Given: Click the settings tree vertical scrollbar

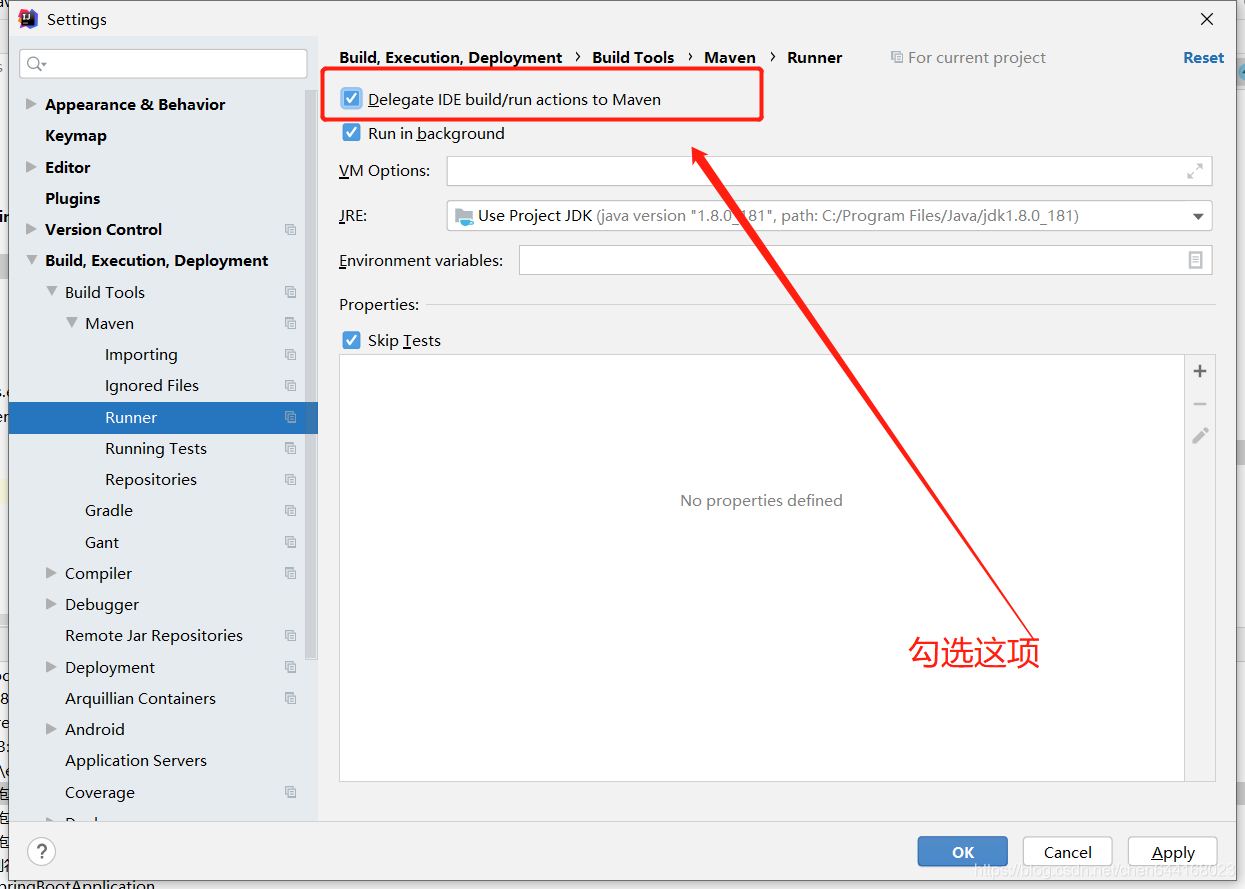Looking at the screenshot, I should pyautogui.click(x=311, y=375).
